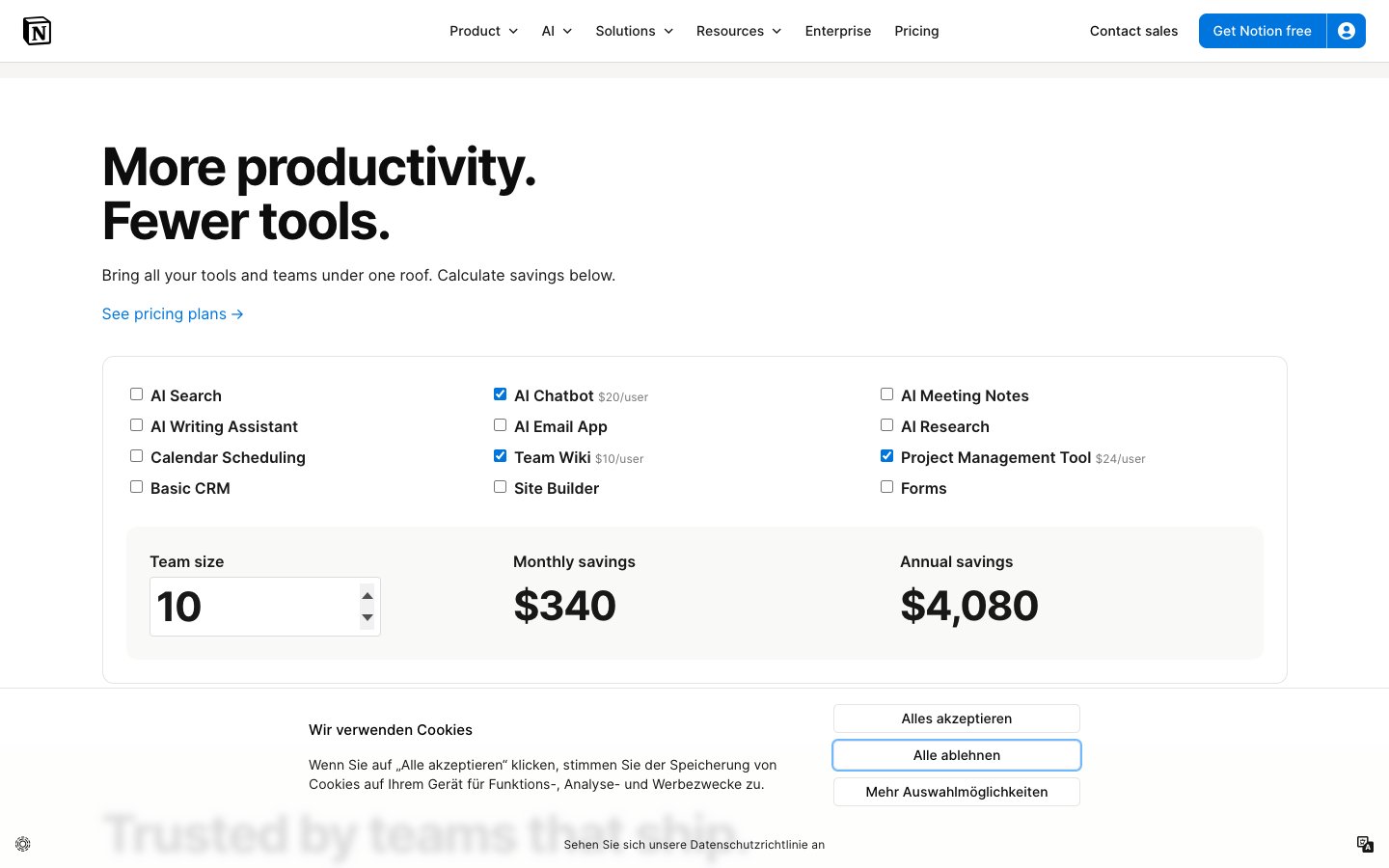Check the Calendar Scheduling option

tap(136, 456)
